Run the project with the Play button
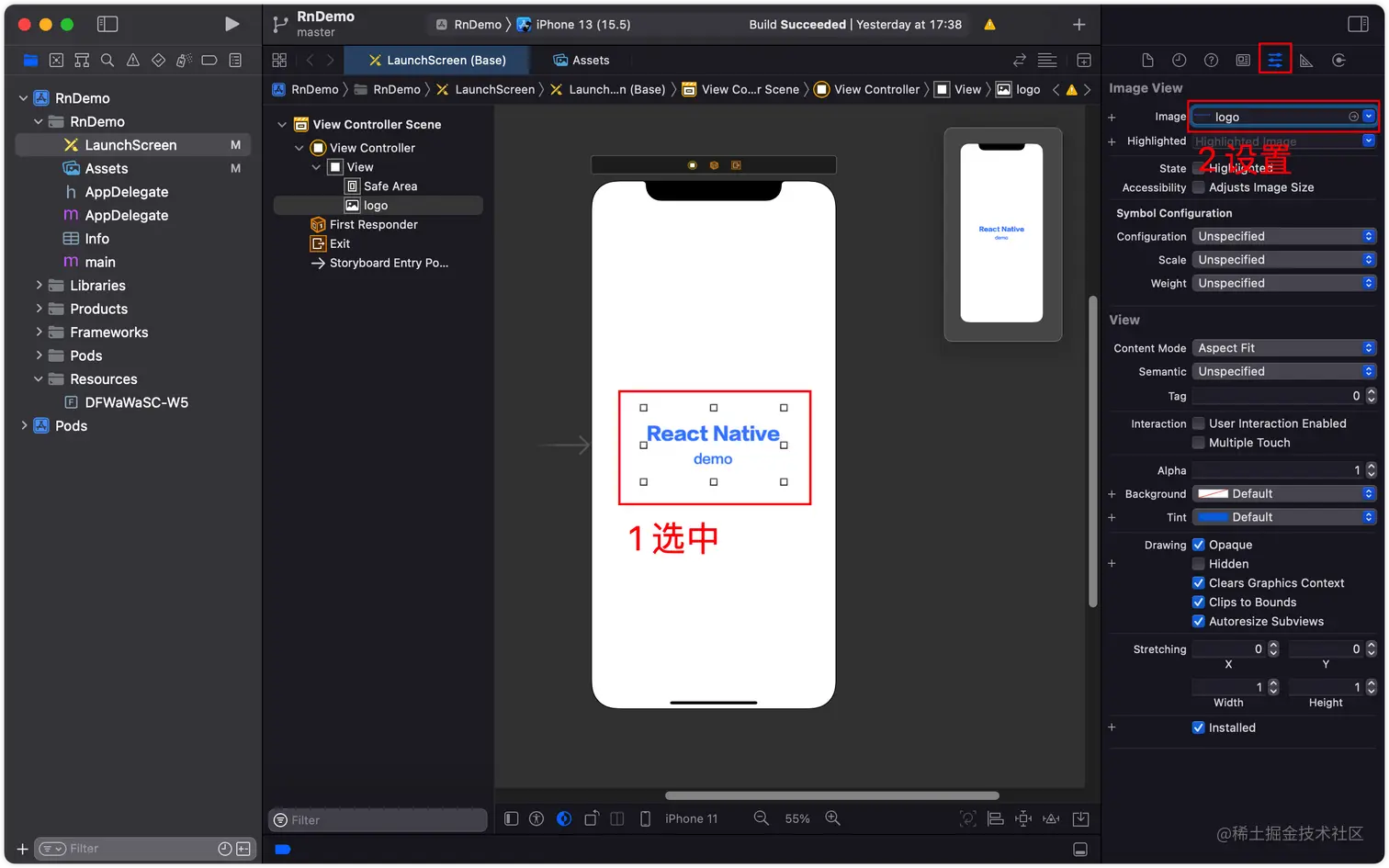 click(231, 24)
